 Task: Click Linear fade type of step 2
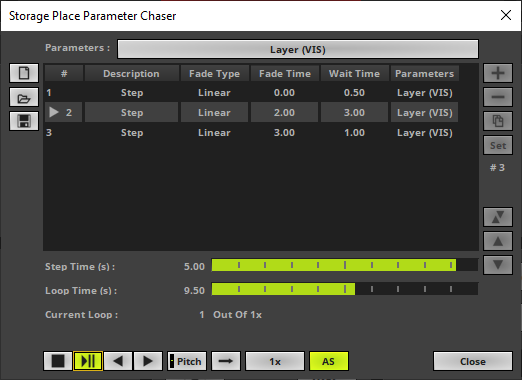(x=214, y=112)
